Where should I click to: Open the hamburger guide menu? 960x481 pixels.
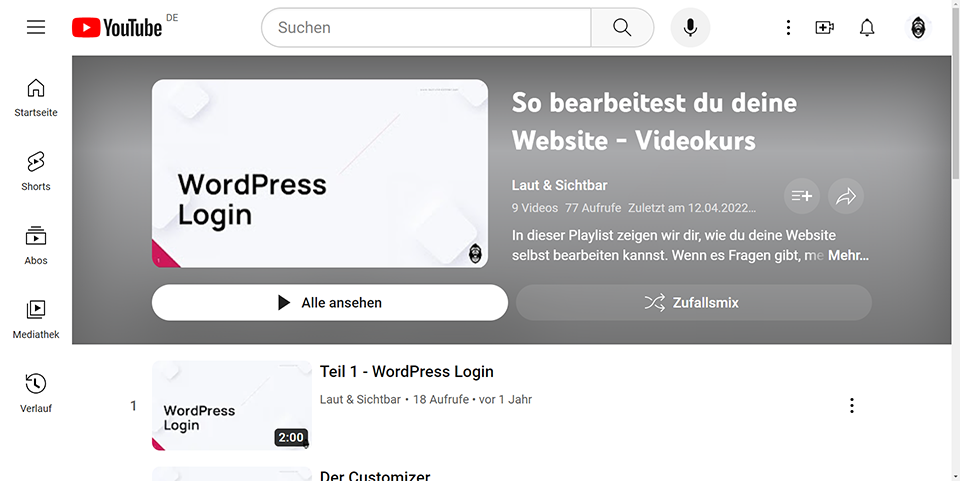[x=36, y=28]
